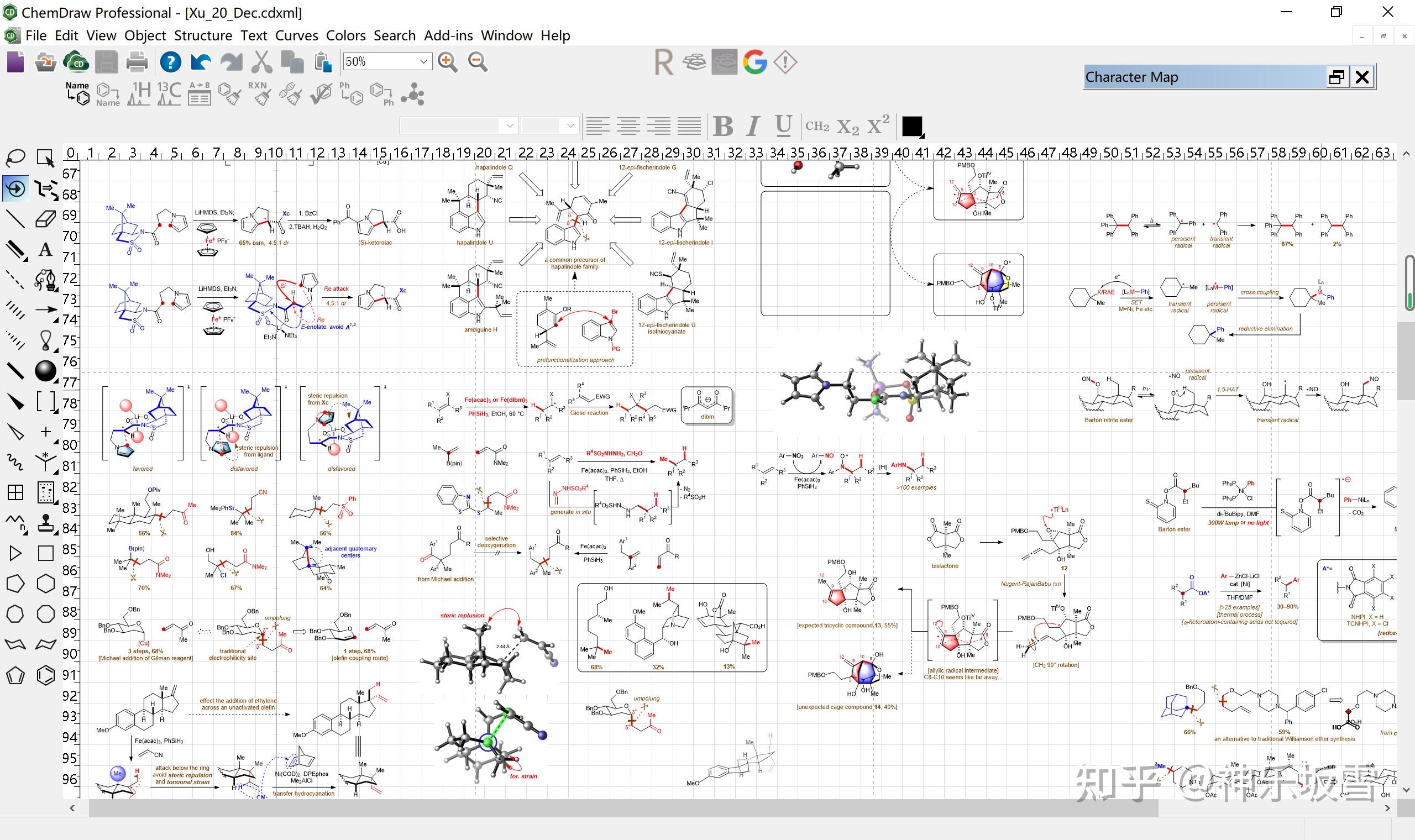Select the cyclohexane ring tool
This screenshot has height=840, width=1415.
[46, 584]
